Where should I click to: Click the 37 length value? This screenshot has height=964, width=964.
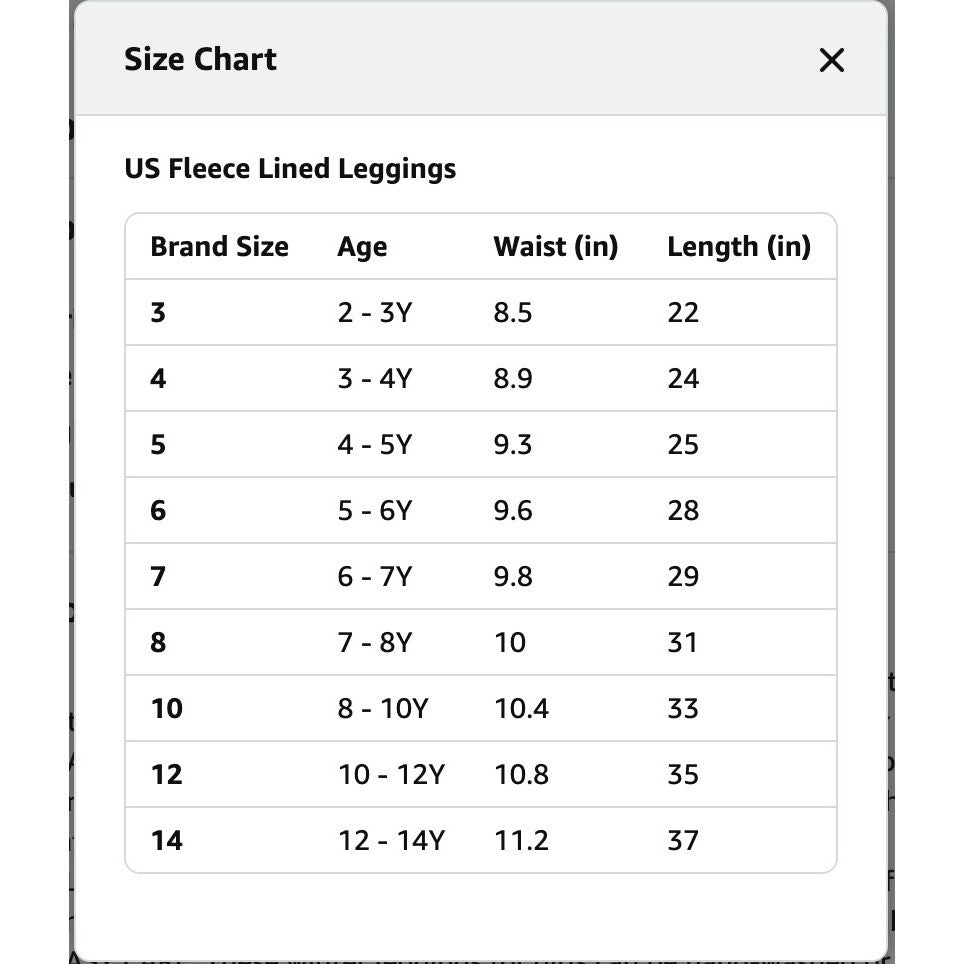pyautogui.click(x=683, y=840)
